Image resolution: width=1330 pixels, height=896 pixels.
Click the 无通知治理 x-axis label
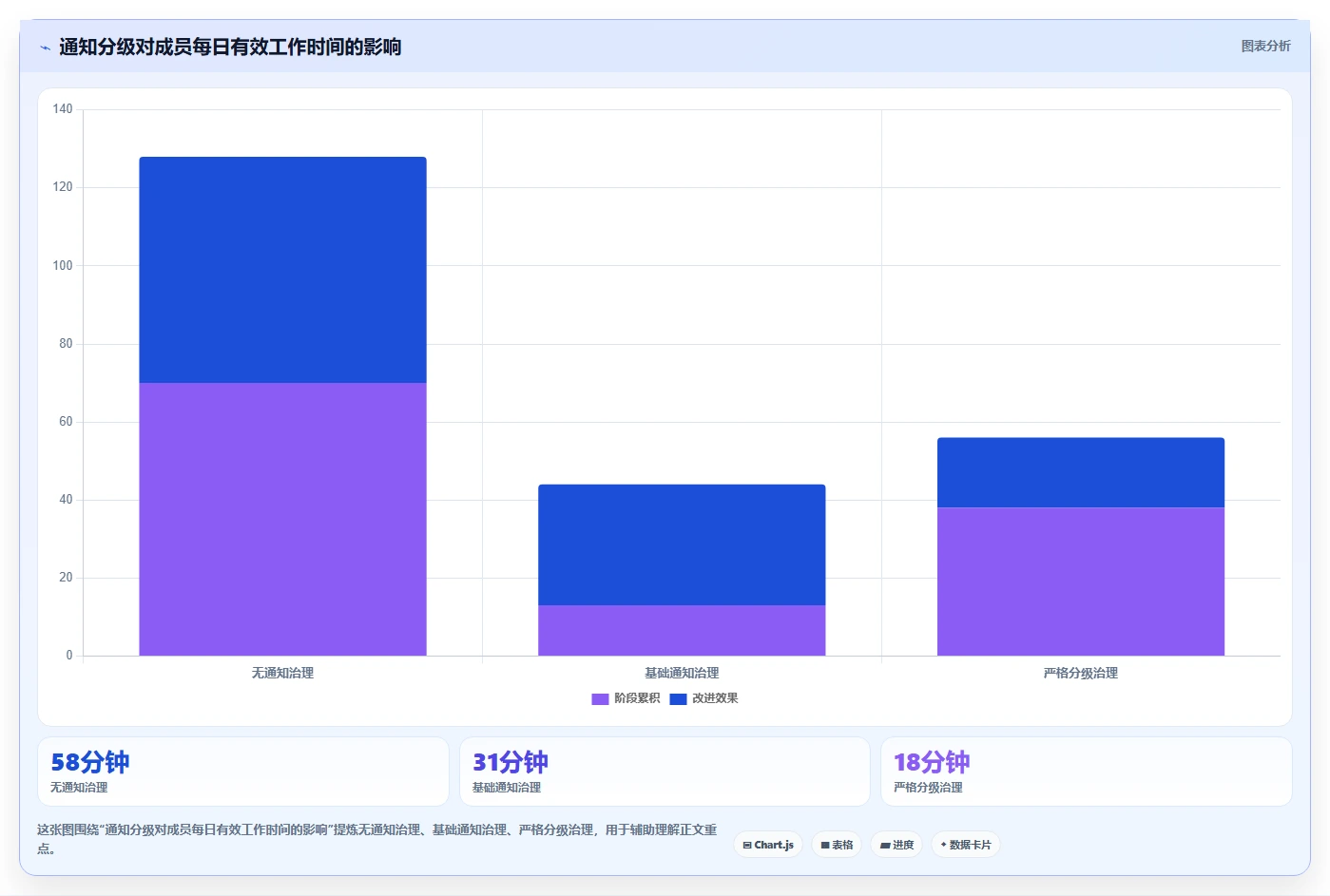click(x=282, y=673)
